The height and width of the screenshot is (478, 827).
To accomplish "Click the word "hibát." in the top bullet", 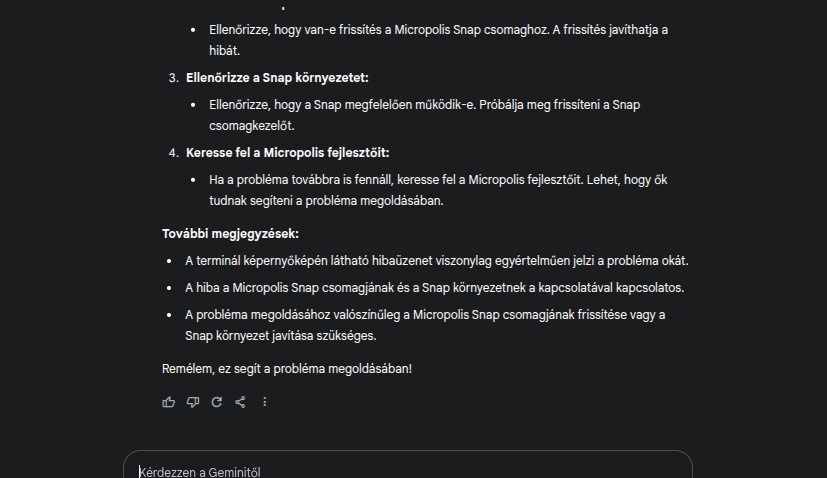I will [225, 49].
